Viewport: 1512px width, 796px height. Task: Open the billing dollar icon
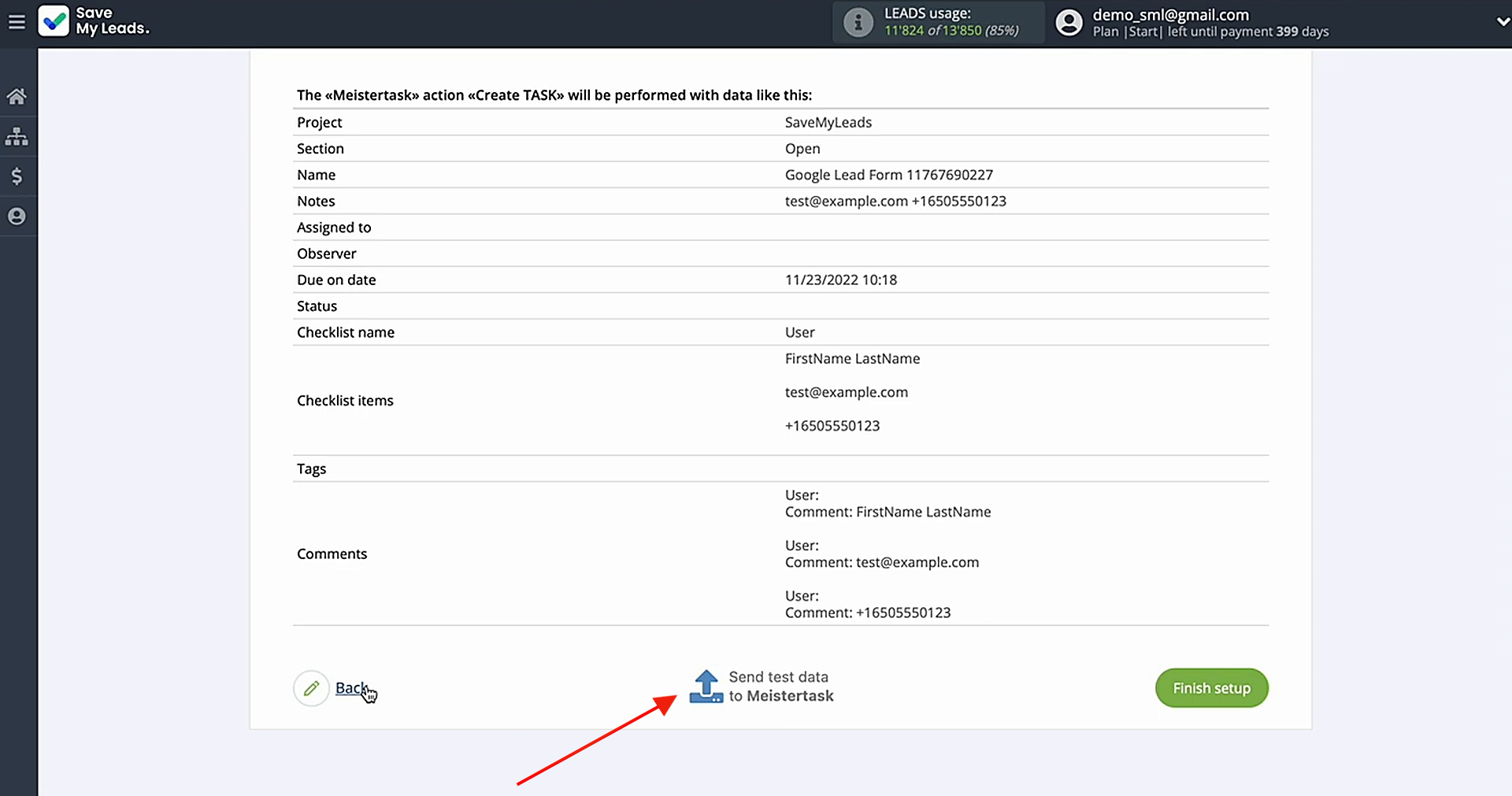coord(17,176)
